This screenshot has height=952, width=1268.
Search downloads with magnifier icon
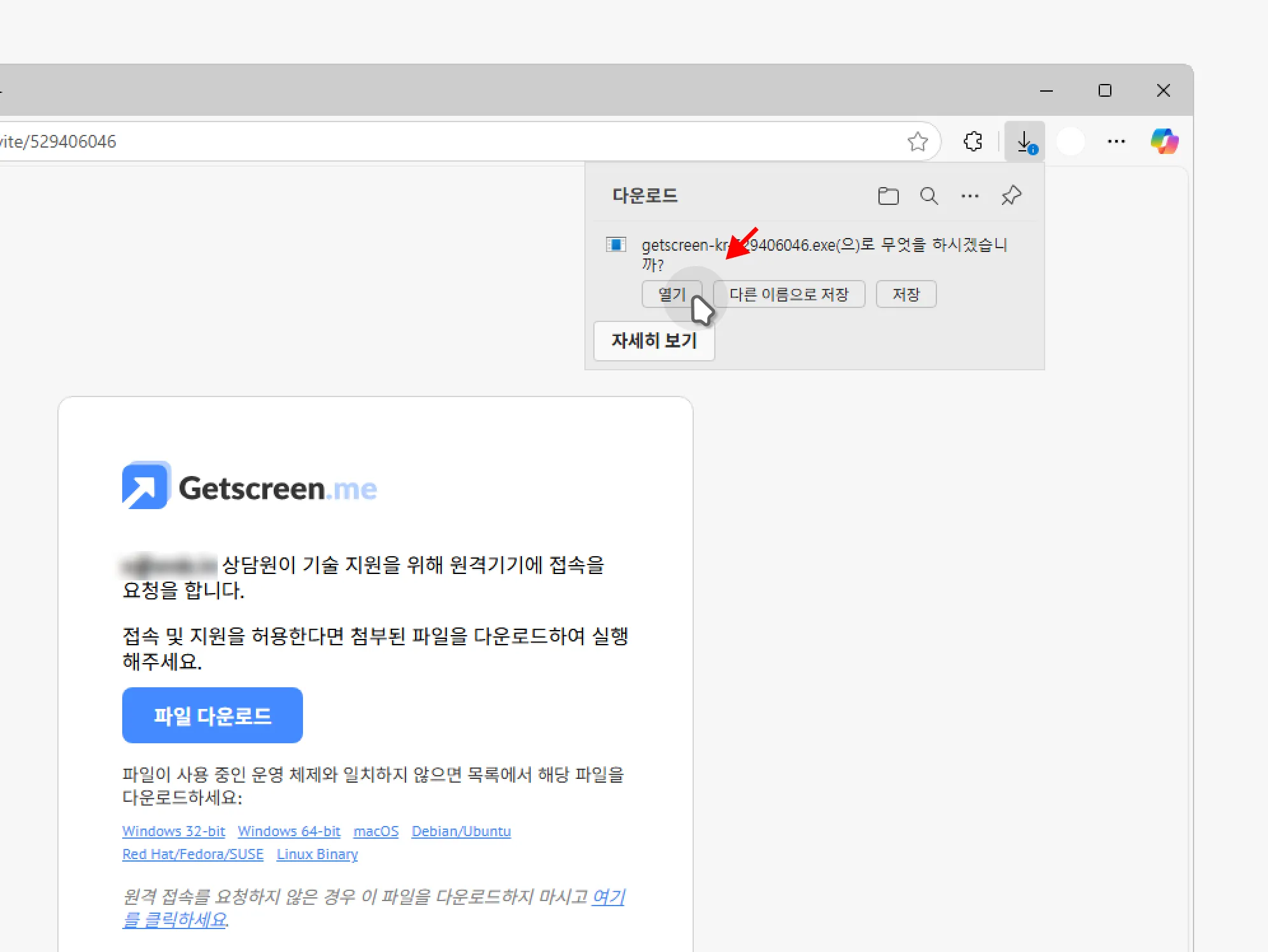click(x=929, y=196)
